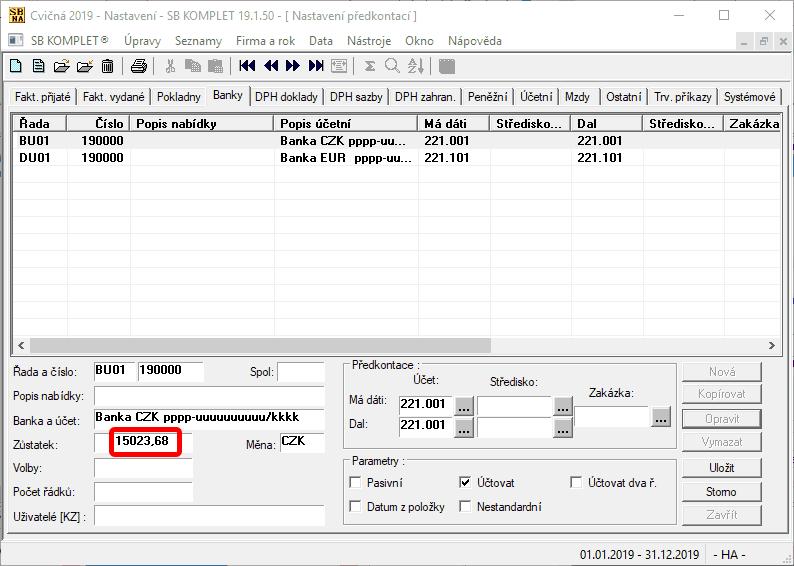Screen dimensions: 794x566
Task: Click the second open folder icon
Action: 85,66
